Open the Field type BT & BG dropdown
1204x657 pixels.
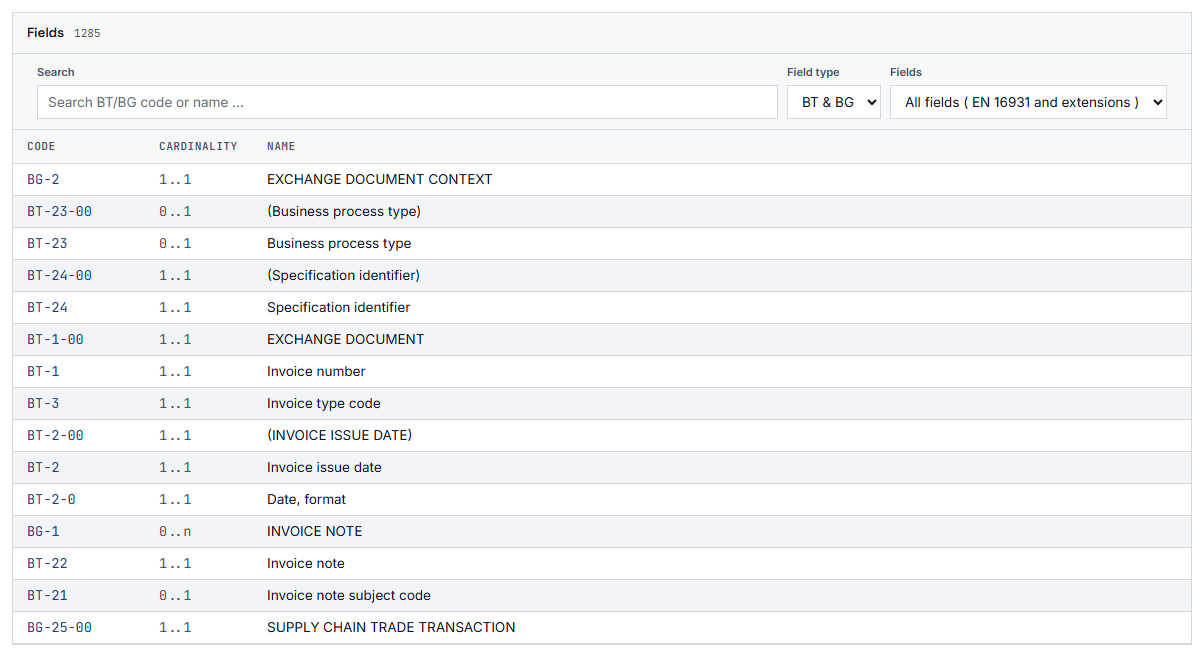(834, 102)
